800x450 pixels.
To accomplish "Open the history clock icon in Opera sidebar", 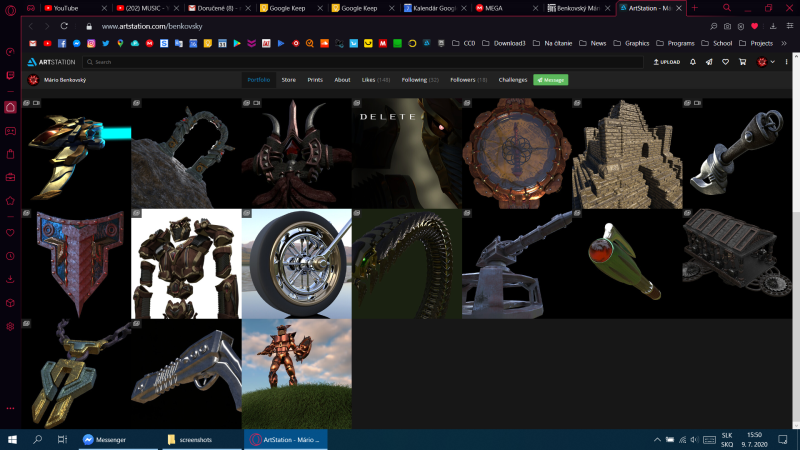I will [x=10, y=256].
